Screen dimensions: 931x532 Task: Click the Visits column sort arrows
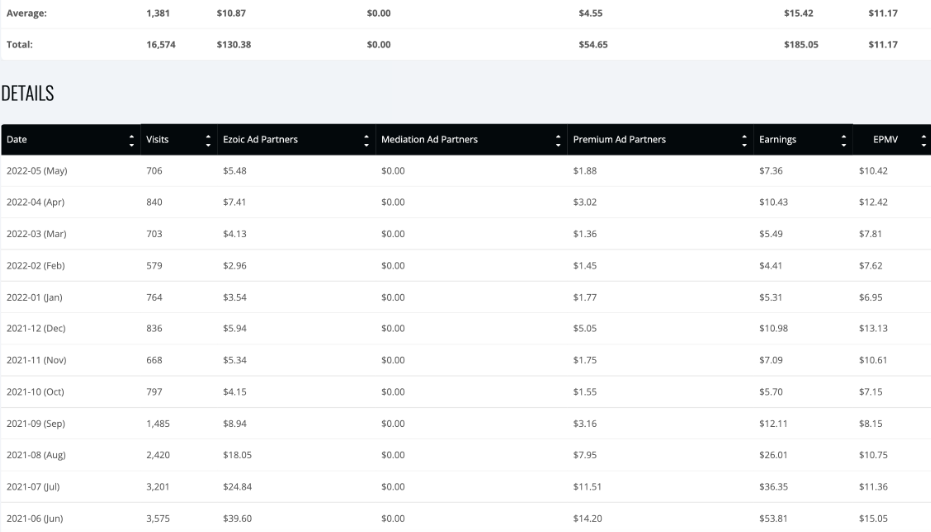pyautogui.click(x=208, y=140)
